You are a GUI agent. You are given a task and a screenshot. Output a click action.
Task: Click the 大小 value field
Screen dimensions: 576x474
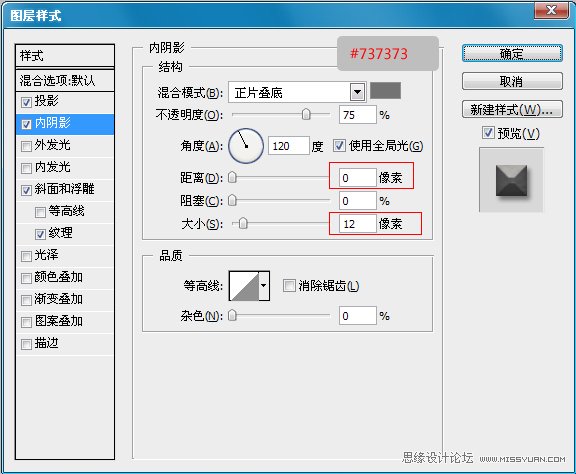(x=358, y=223)
